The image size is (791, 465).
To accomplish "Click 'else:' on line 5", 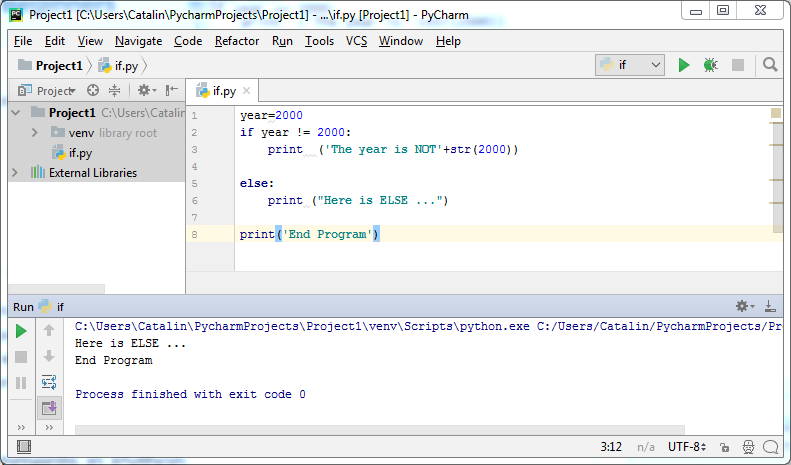I will pyautogui.click(x=257, y=183).
